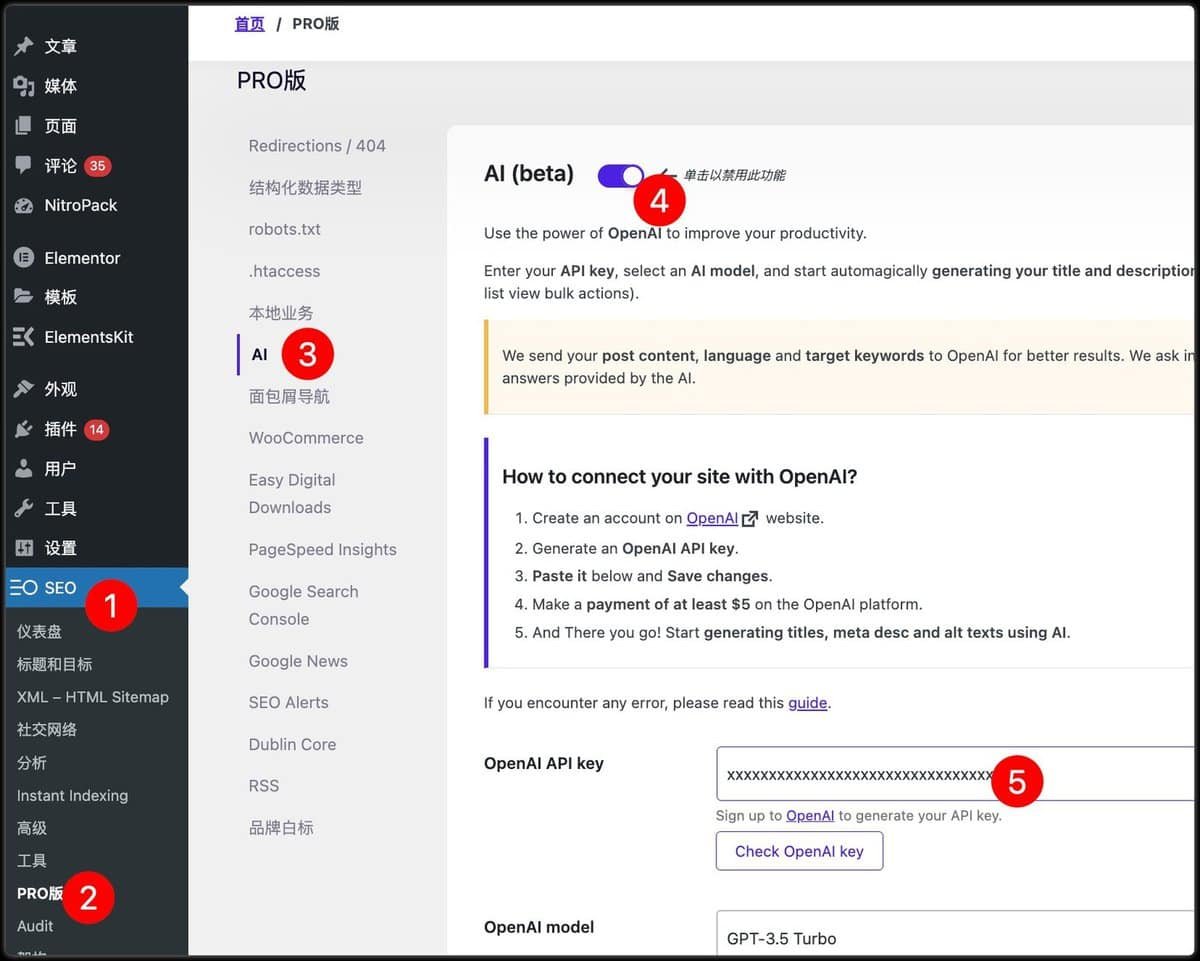Open OpenAI link under API key field
This screenshot has width=1200, height=961.
pos(810,816)
